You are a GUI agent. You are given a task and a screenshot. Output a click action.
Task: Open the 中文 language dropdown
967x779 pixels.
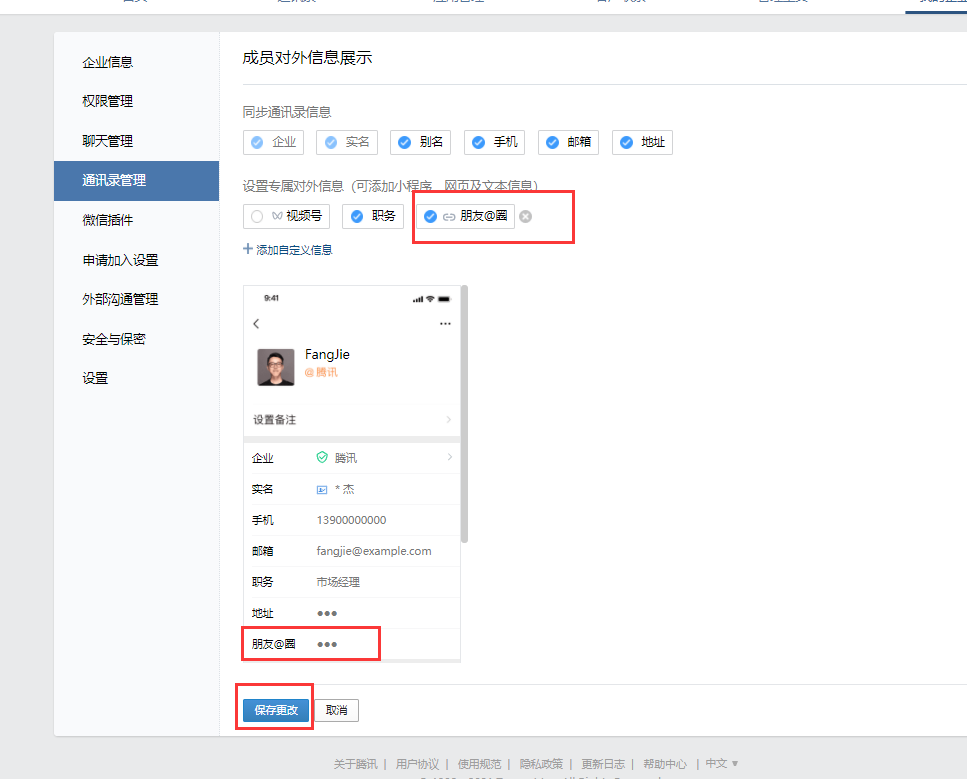coord(722,764)
